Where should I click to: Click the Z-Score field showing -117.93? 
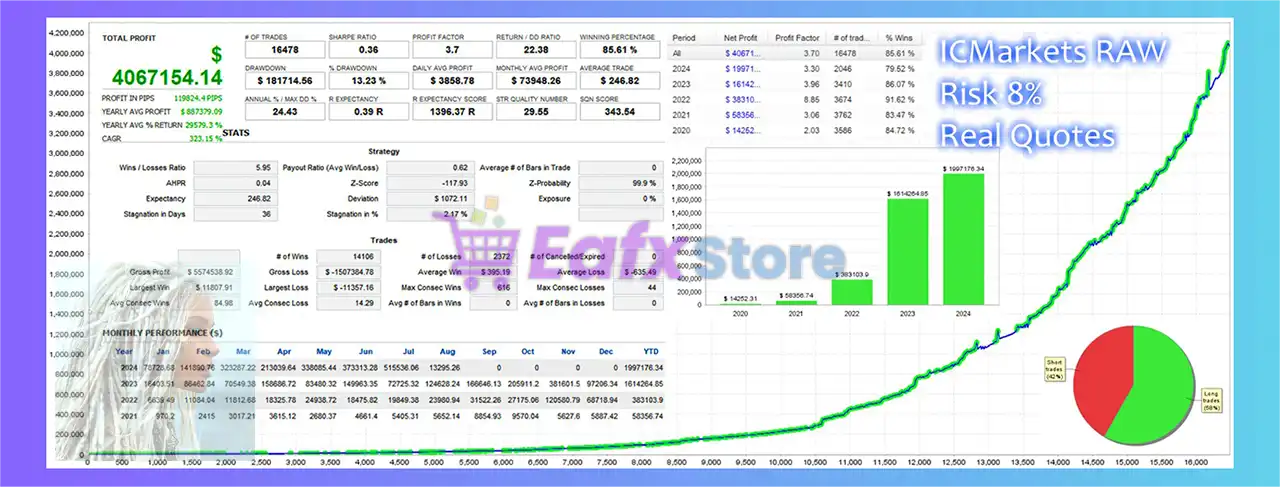pos(428,183)
